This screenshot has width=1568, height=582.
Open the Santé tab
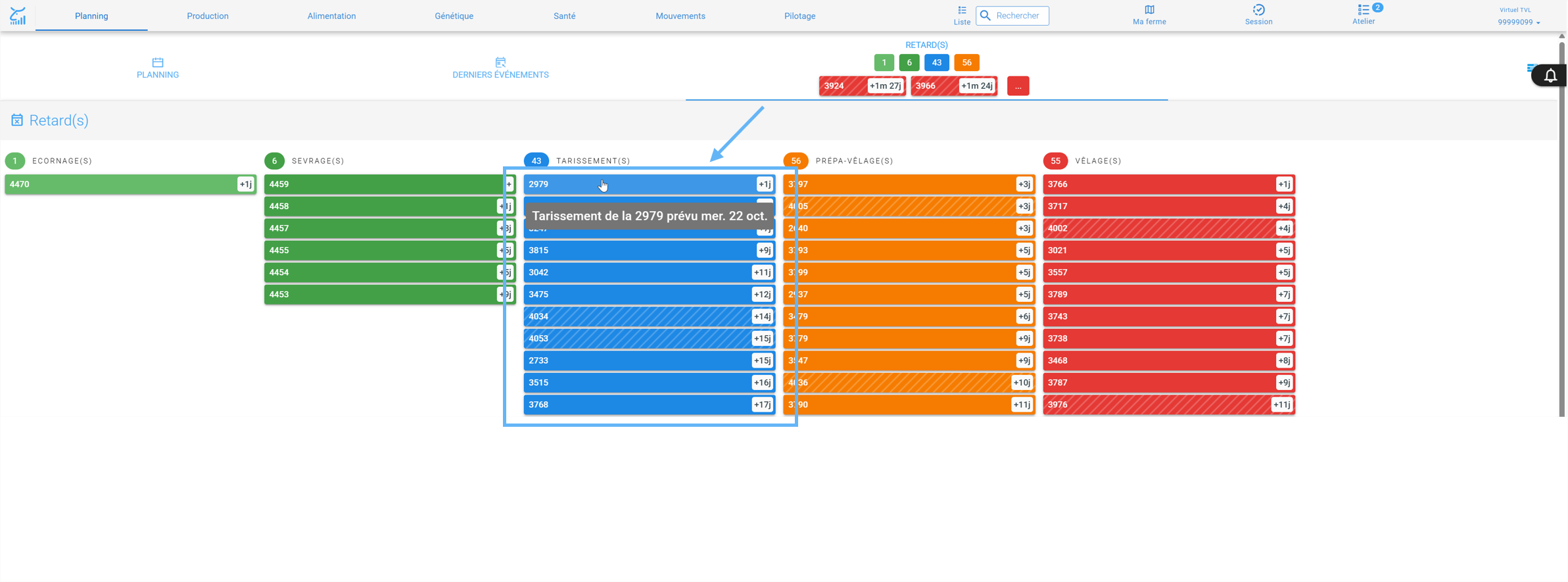pyautogui.click(x=564, y=16)
